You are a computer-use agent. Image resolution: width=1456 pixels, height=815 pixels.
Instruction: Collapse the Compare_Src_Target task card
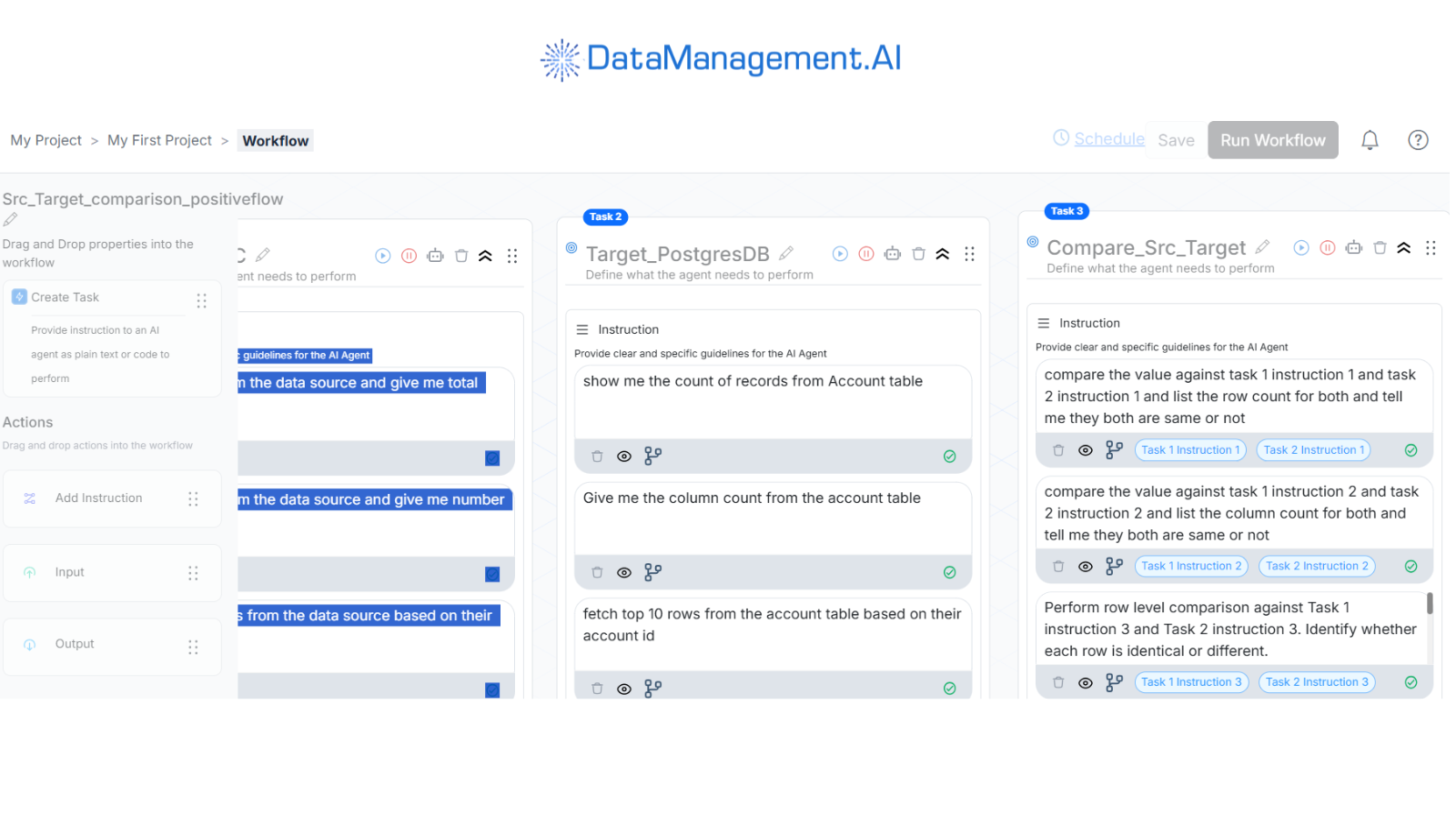pyautogui.click(x=1404, y=247)
